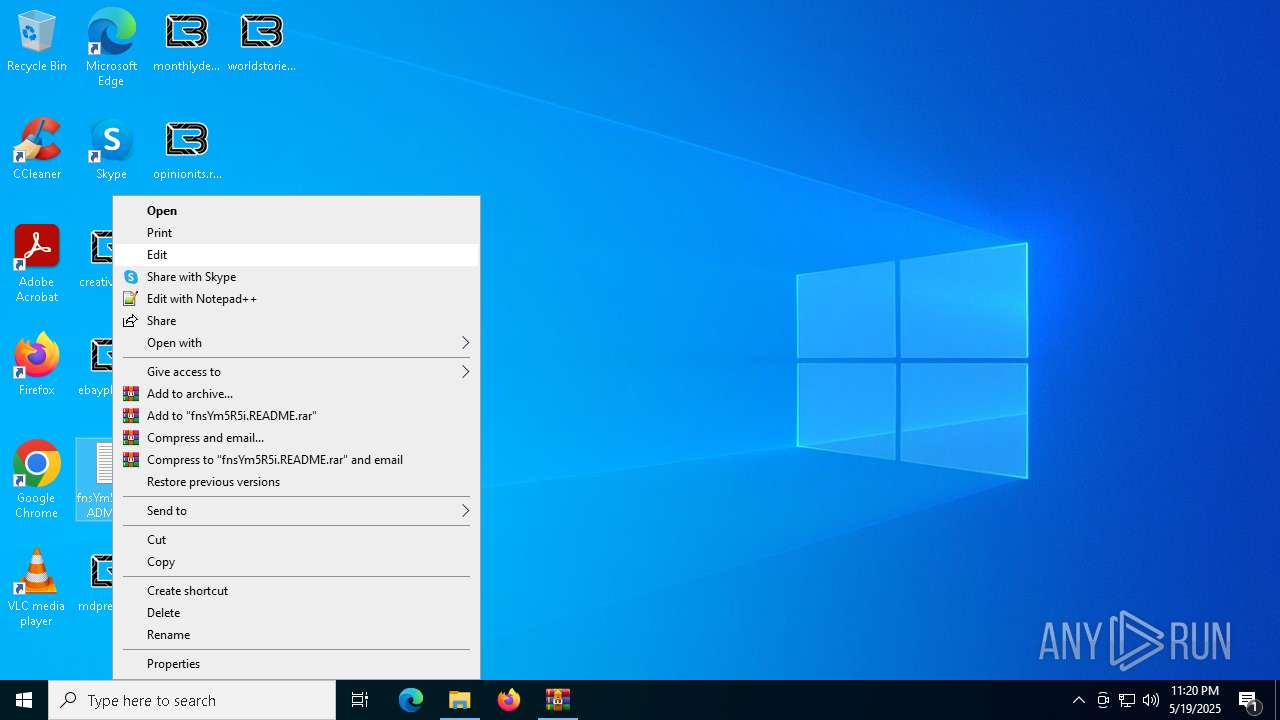The image size is (1280, 720).
Task: Open Task View on the taskbar
Action: pos(360,700)
